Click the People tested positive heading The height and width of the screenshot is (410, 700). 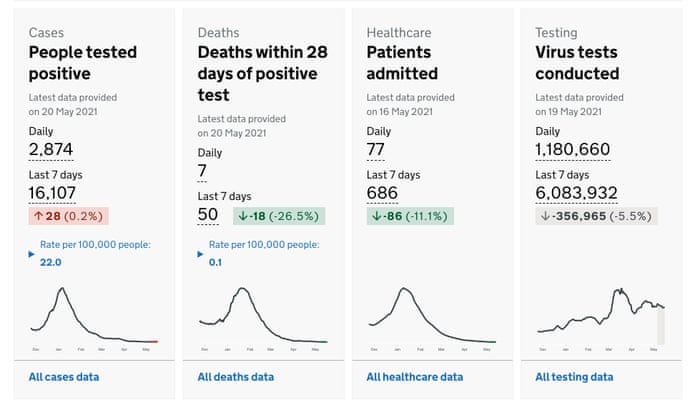pos(83,62)
